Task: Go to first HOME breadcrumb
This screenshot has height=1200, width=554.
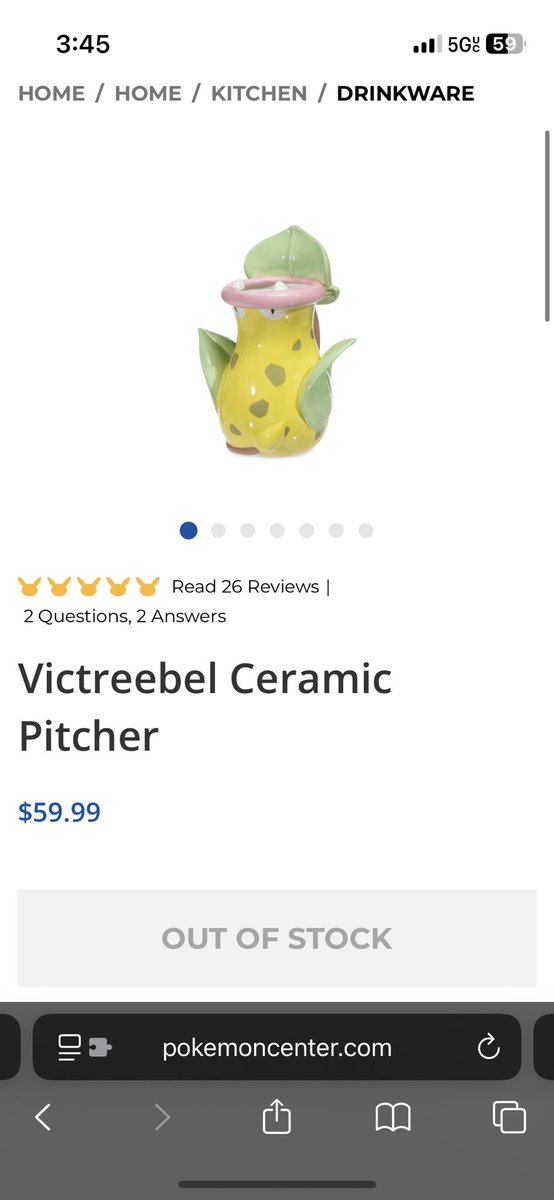Action: 51,93
